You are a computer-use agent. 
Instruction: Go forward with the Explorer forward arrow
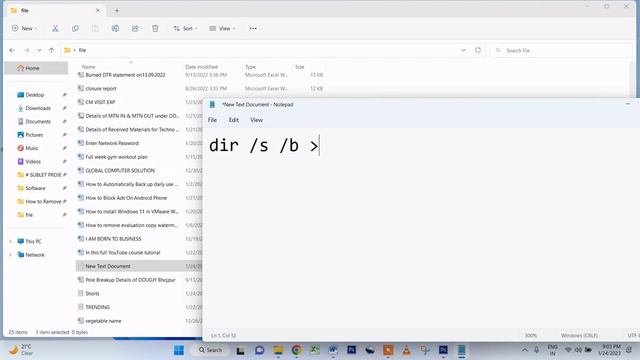(x=27, y=50)
